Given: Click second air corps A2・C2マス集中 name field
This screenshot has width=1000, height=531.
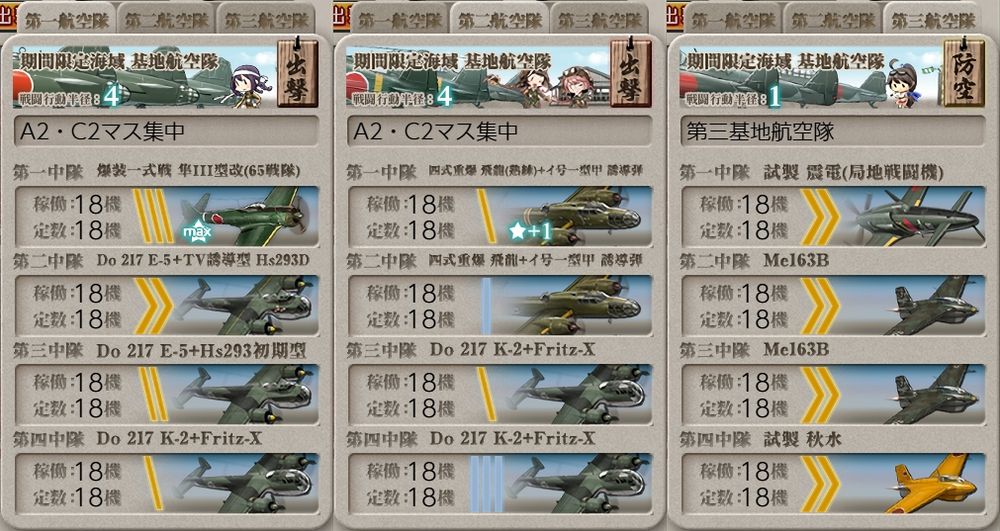Looking at the screenshot, I should point(499,131).
